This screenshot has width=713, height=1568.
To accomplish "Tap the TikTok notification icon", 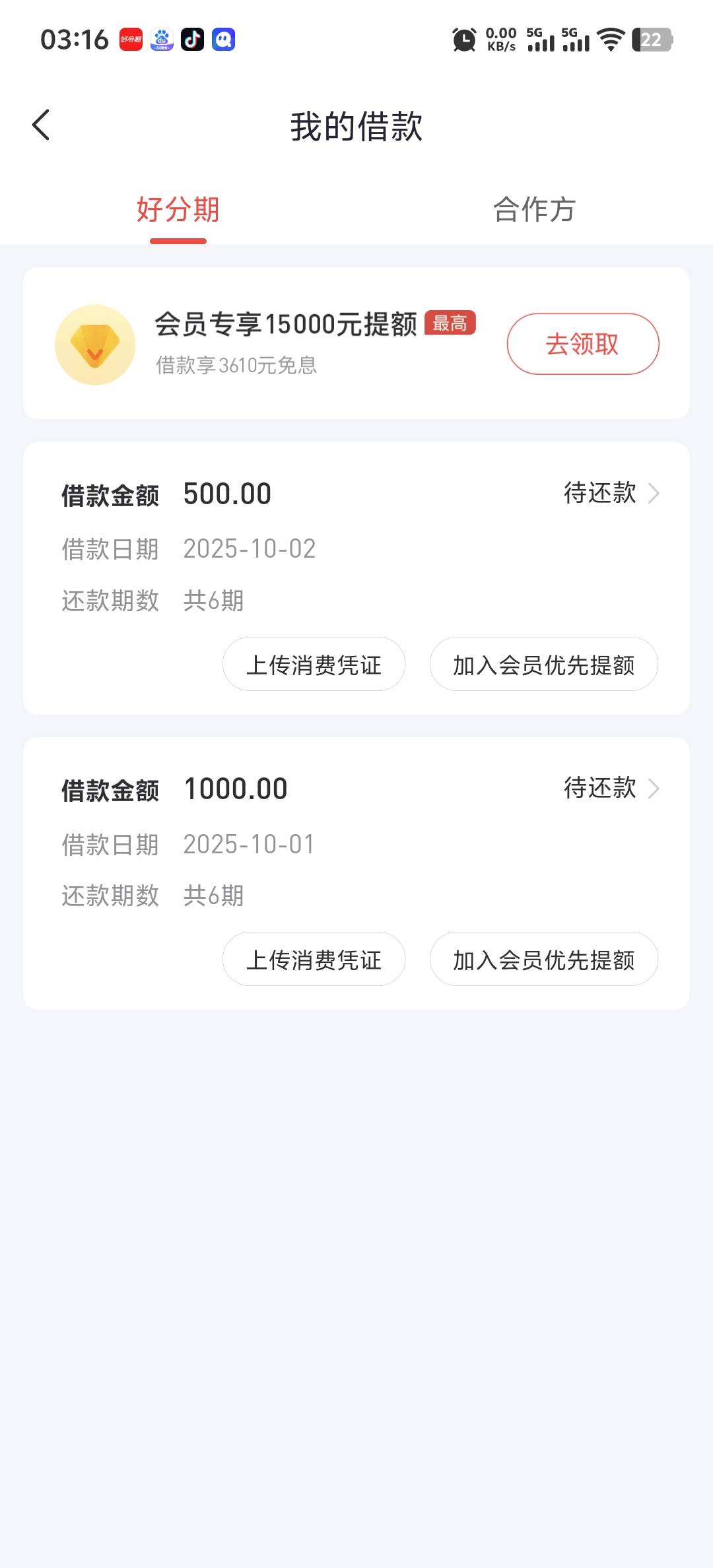I will pyautogui.click(x=192, y=40).
